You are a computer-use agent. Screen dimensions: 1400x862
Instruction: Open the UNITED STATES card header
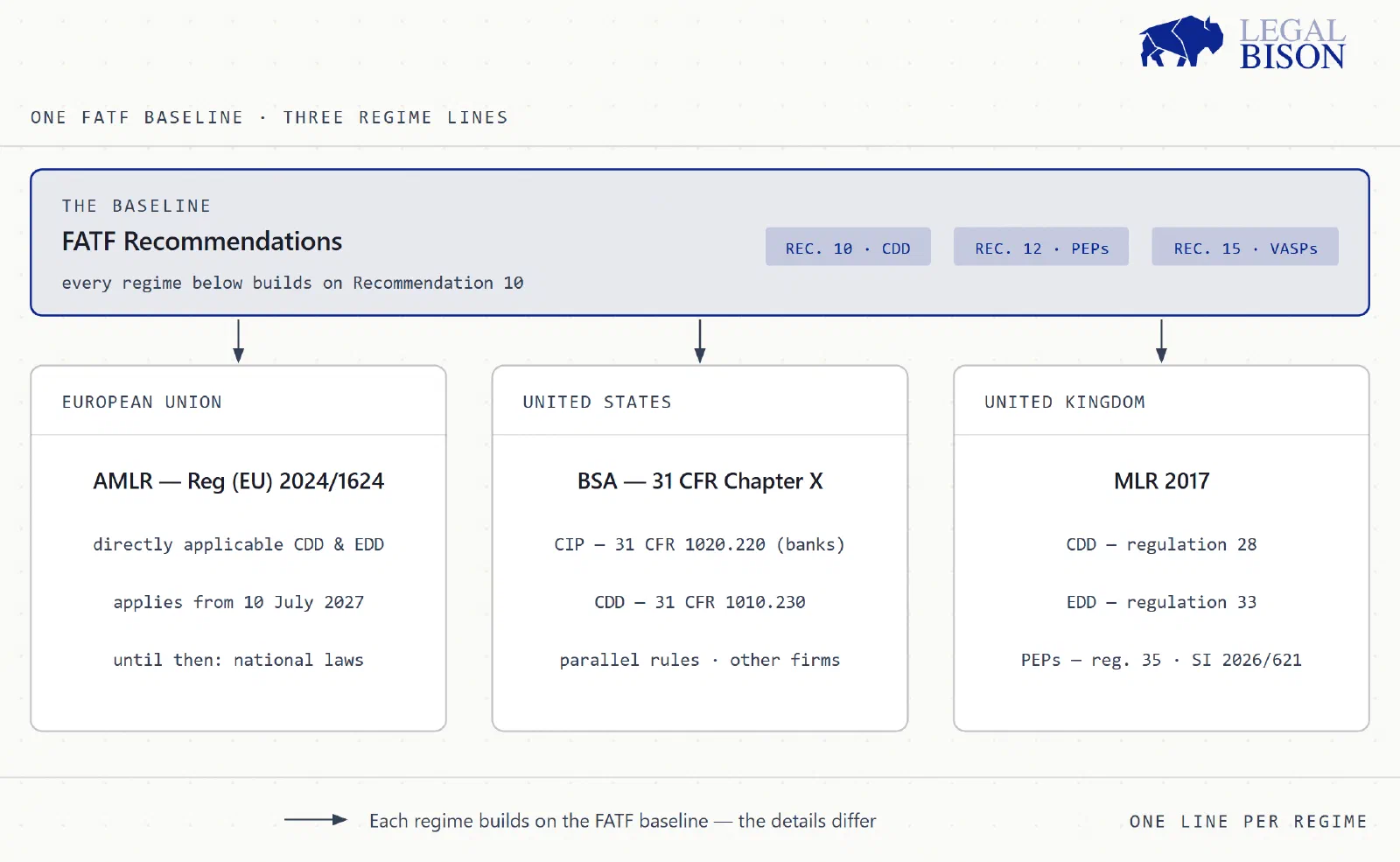click(700, 401)
